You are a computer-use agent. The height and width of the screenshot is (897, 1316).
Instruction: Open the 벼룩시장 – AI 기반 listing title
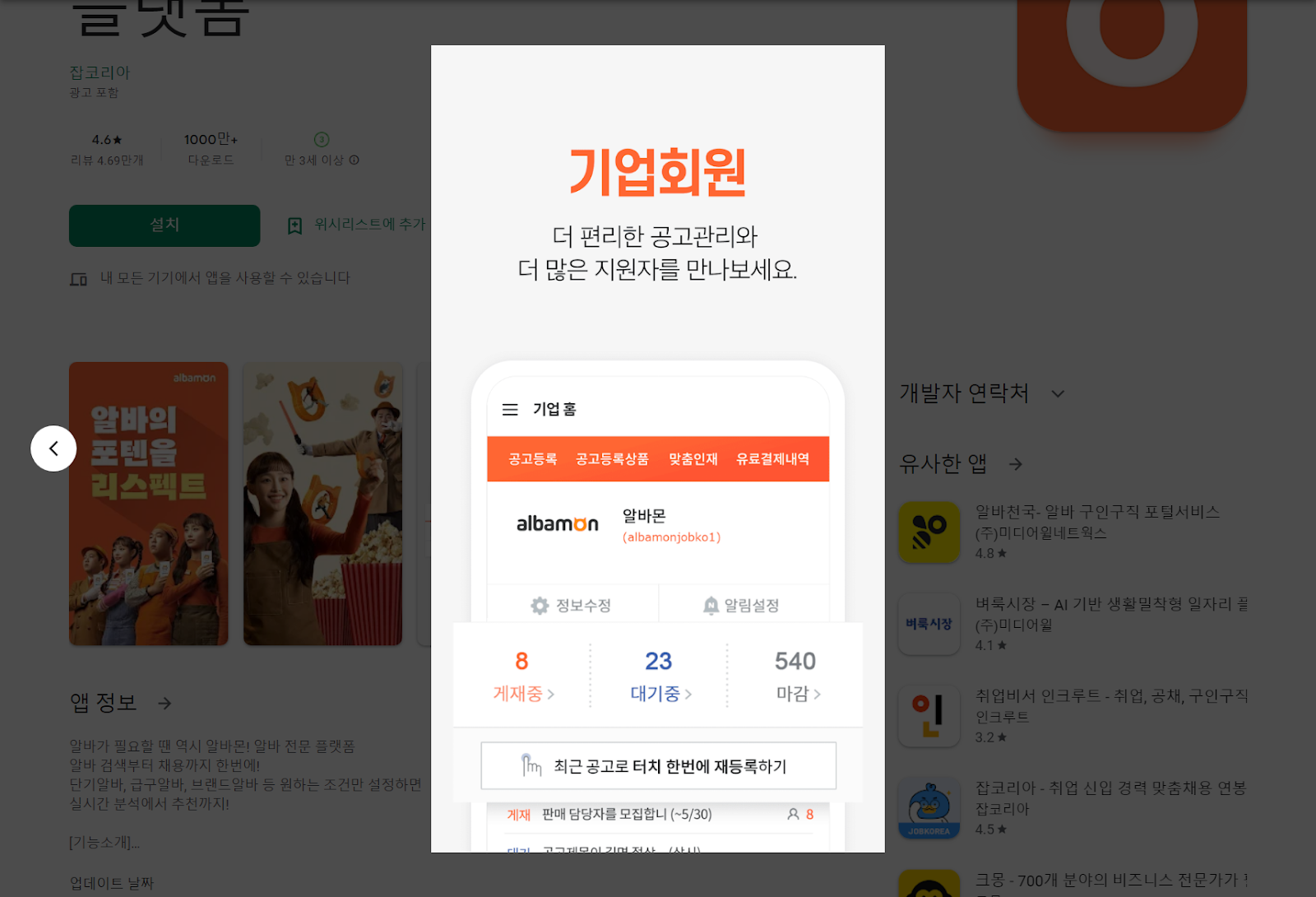[1111, 604]
